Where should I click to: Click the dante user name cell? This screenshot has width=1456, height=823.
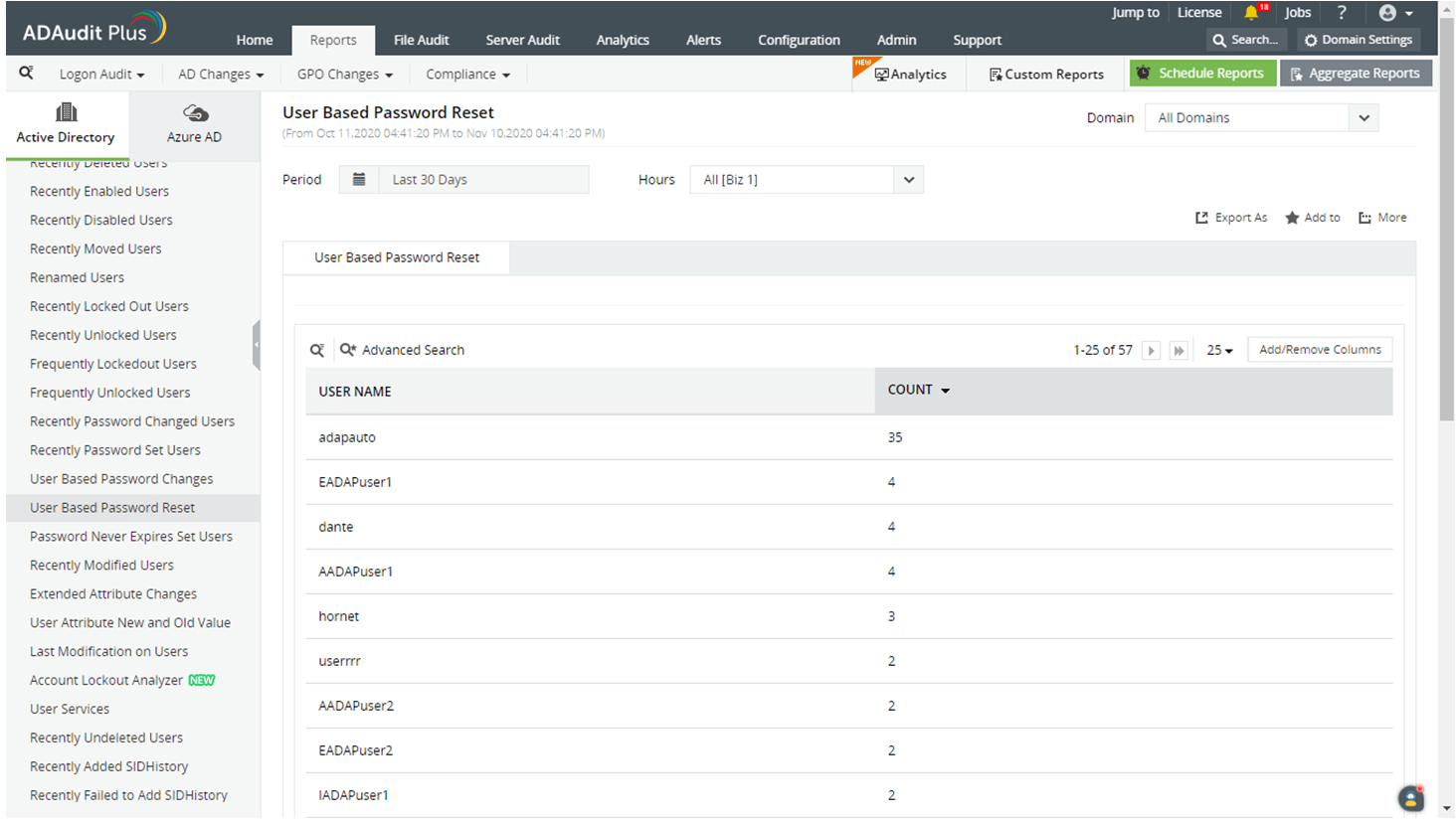click(336, 527)
